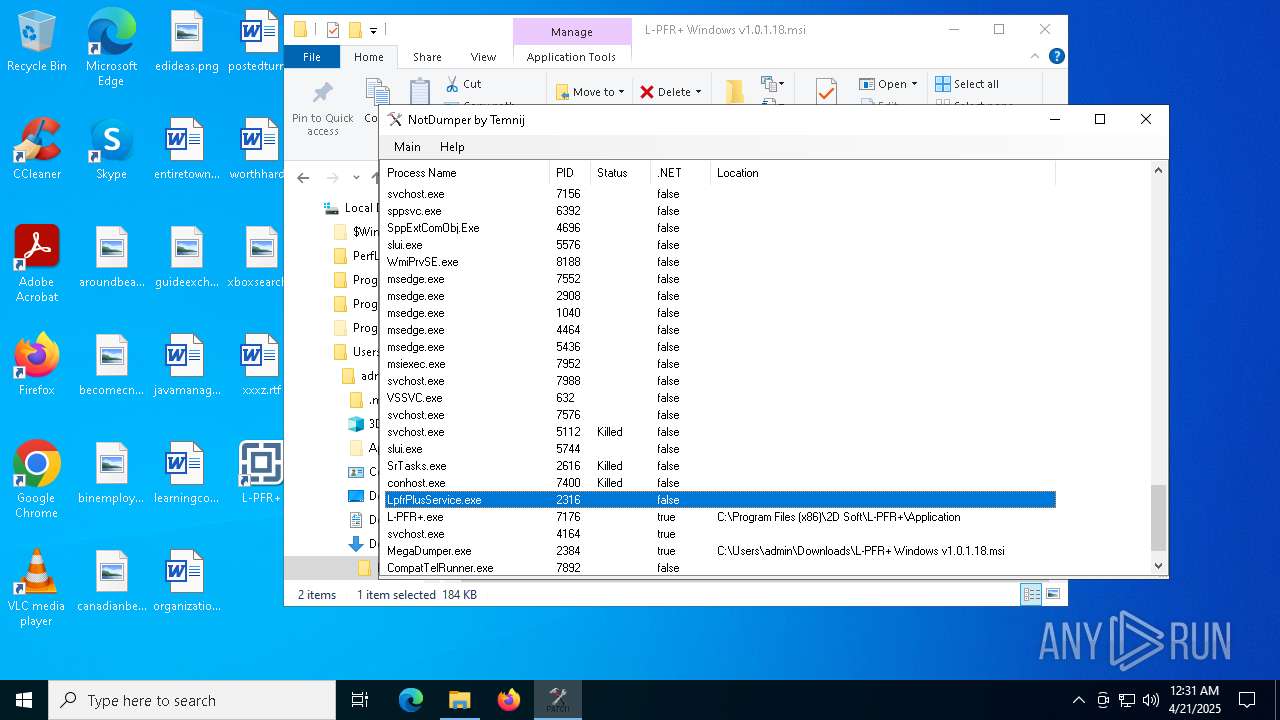Click the taskbar search box
This screenshot has width=1280, height=720.
click(x=192, y=700)
